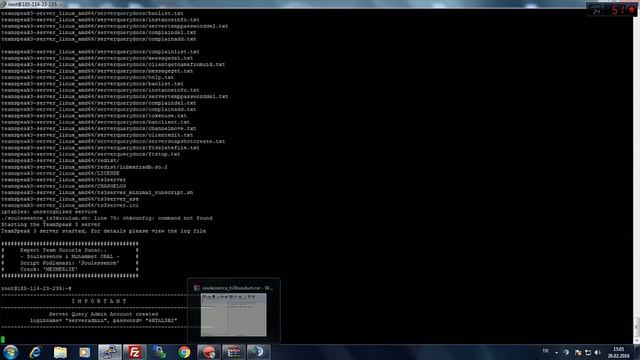The height and width of the screenshot is (360, 640).
Task: Click the 'I M P O R T A N T' heading
Action: coord(99,301)
